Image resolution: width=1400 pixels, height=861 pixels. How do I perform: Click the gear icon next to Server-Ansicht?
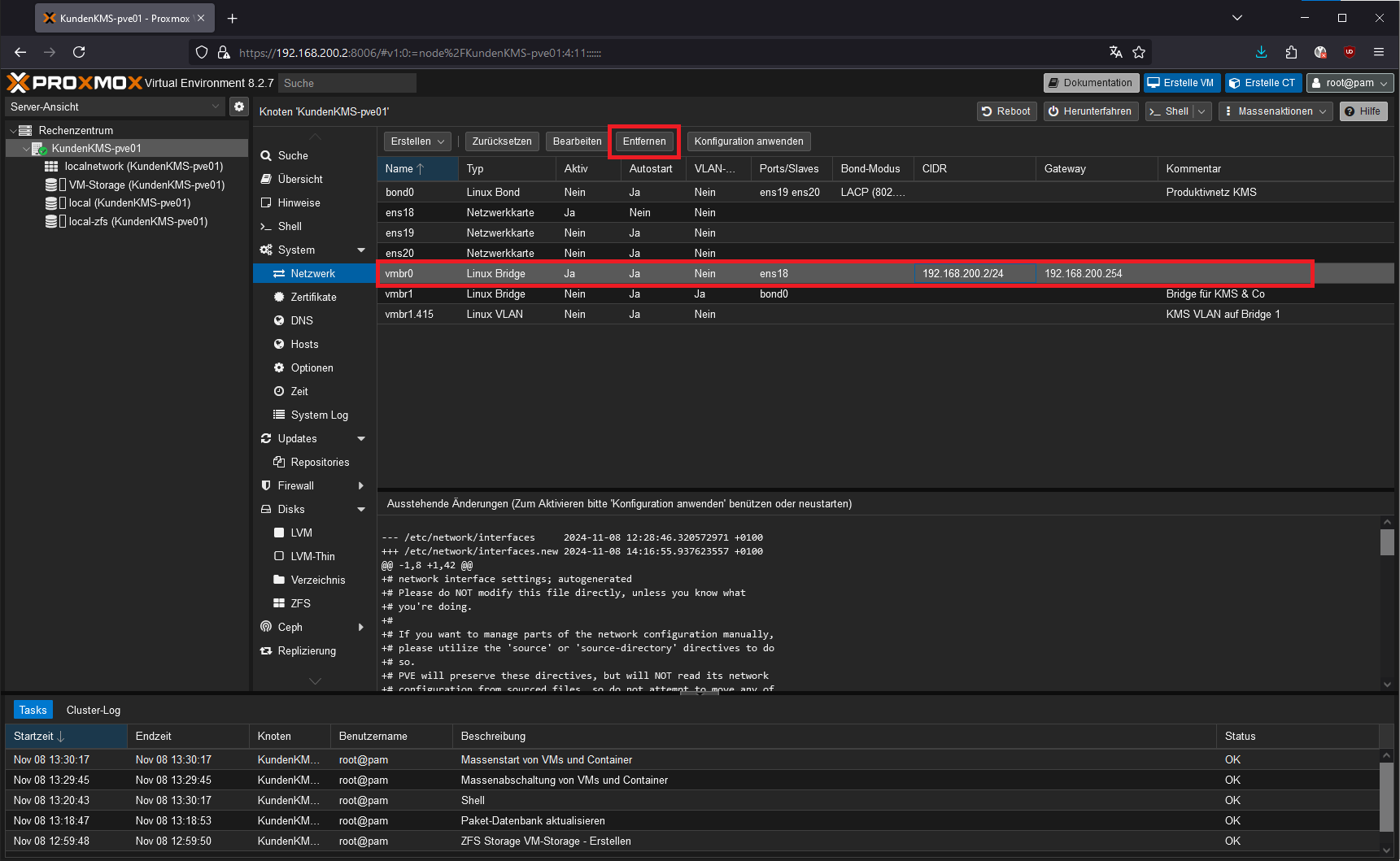(x=238, y=107)
